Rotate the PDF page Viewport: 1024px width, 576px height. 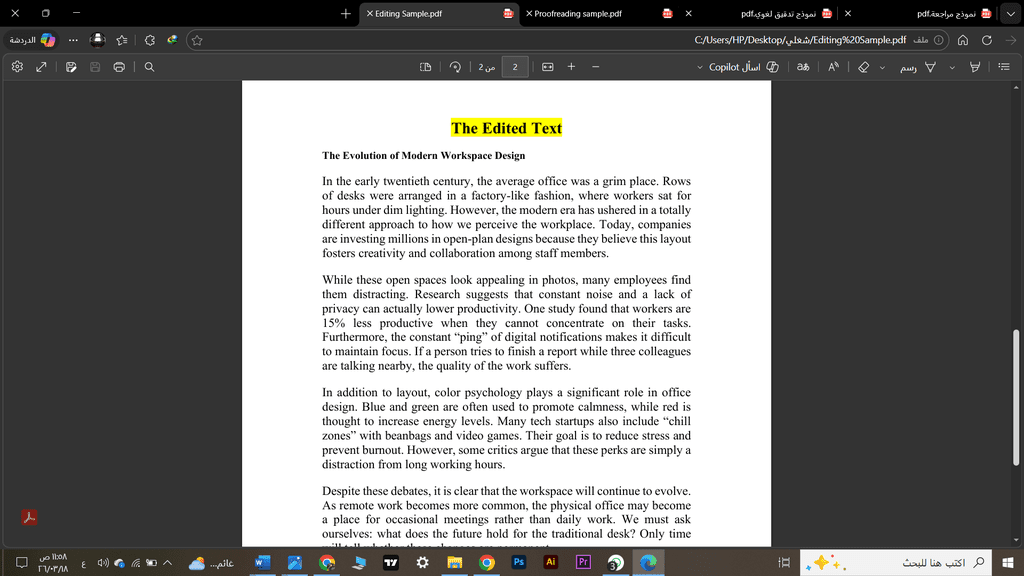coord(455,67)
